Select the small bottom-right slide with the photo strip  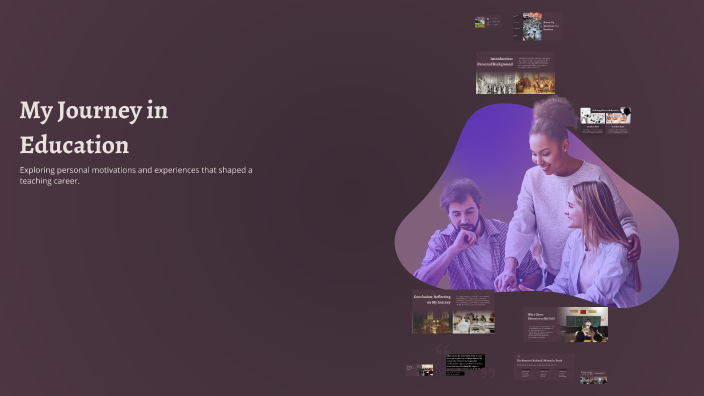coord(593,377)
